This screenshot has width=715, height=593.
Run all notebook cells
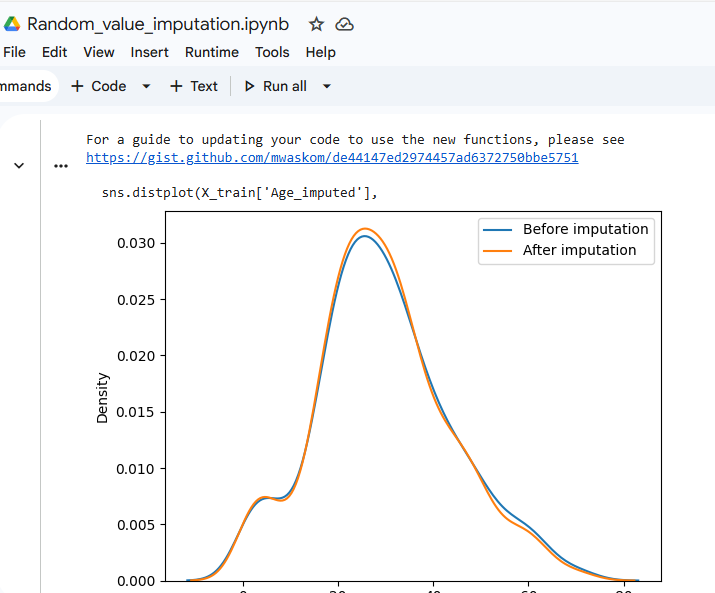275,86
